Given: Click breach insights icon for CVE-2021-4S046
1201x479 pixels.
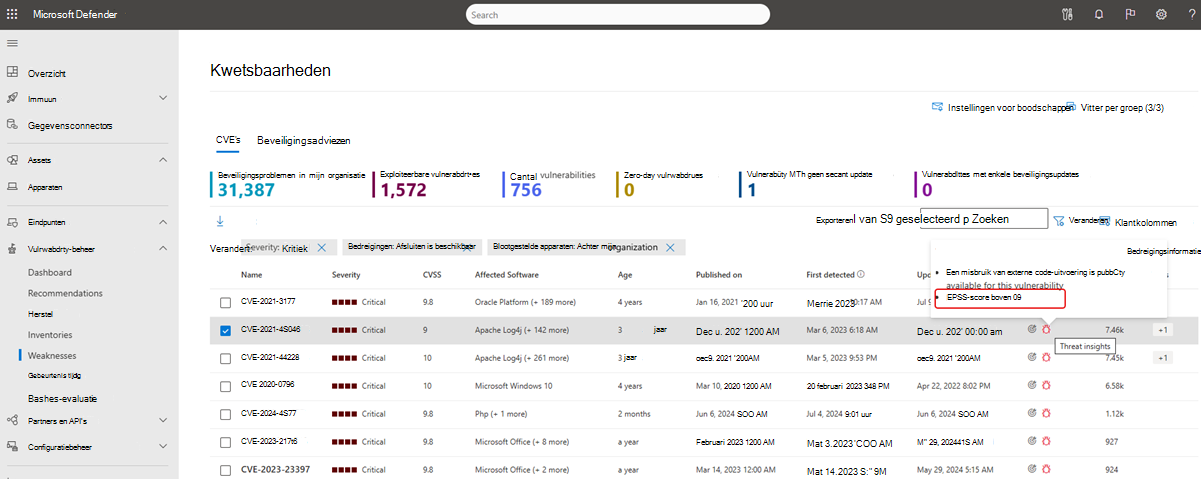Looking at the screenshot, I should point(1032,329).
